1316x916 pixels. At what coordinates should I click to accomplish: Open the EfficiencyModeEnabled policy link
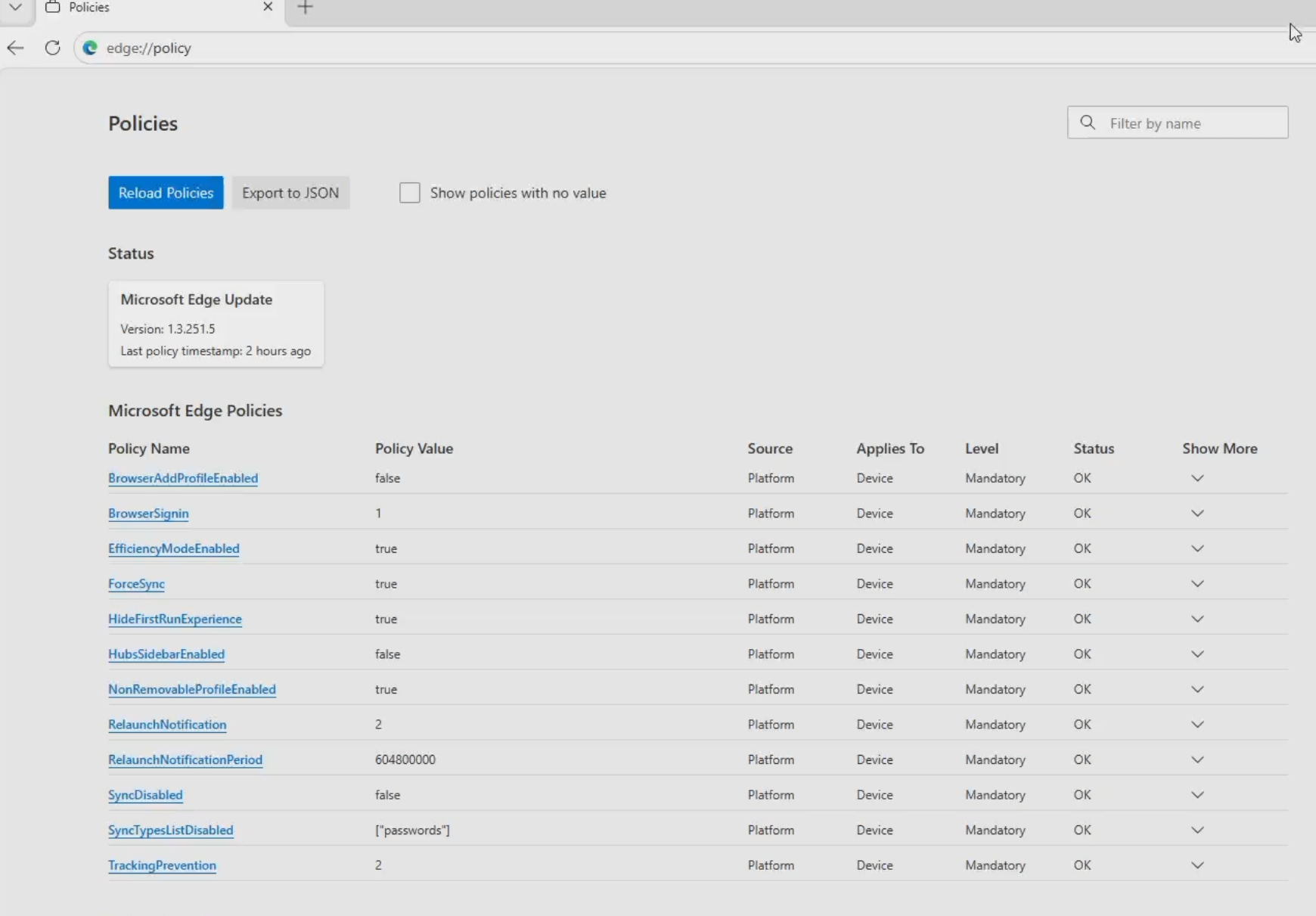click(x=174, y=548)
